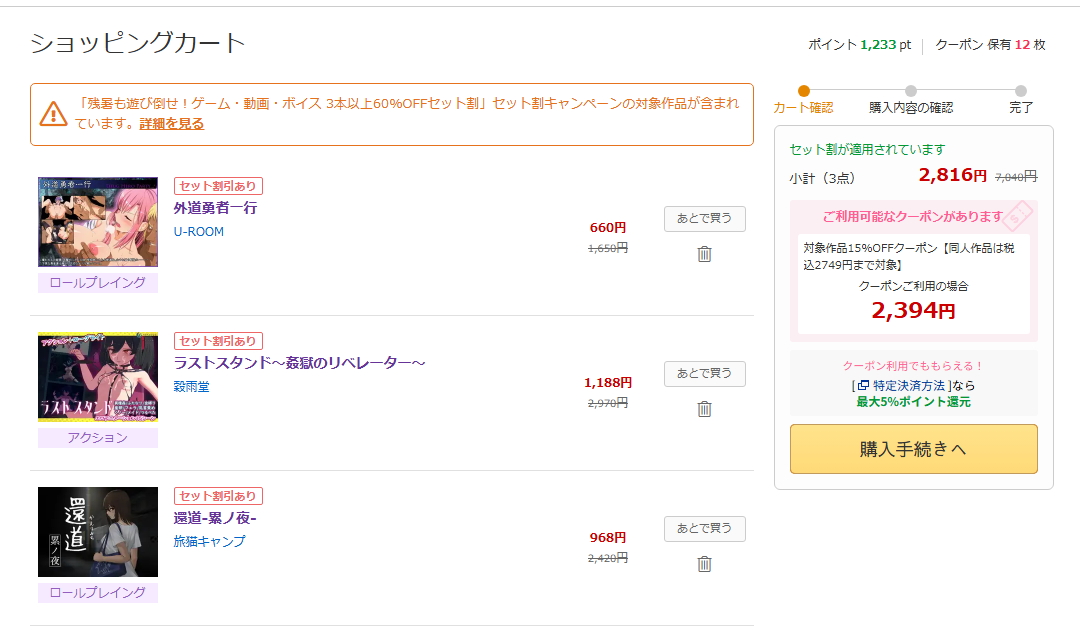Click the orange warning triangle icon
Image resolution: width=1080 pixels, height=640 pixels.
tap(53, 114)
